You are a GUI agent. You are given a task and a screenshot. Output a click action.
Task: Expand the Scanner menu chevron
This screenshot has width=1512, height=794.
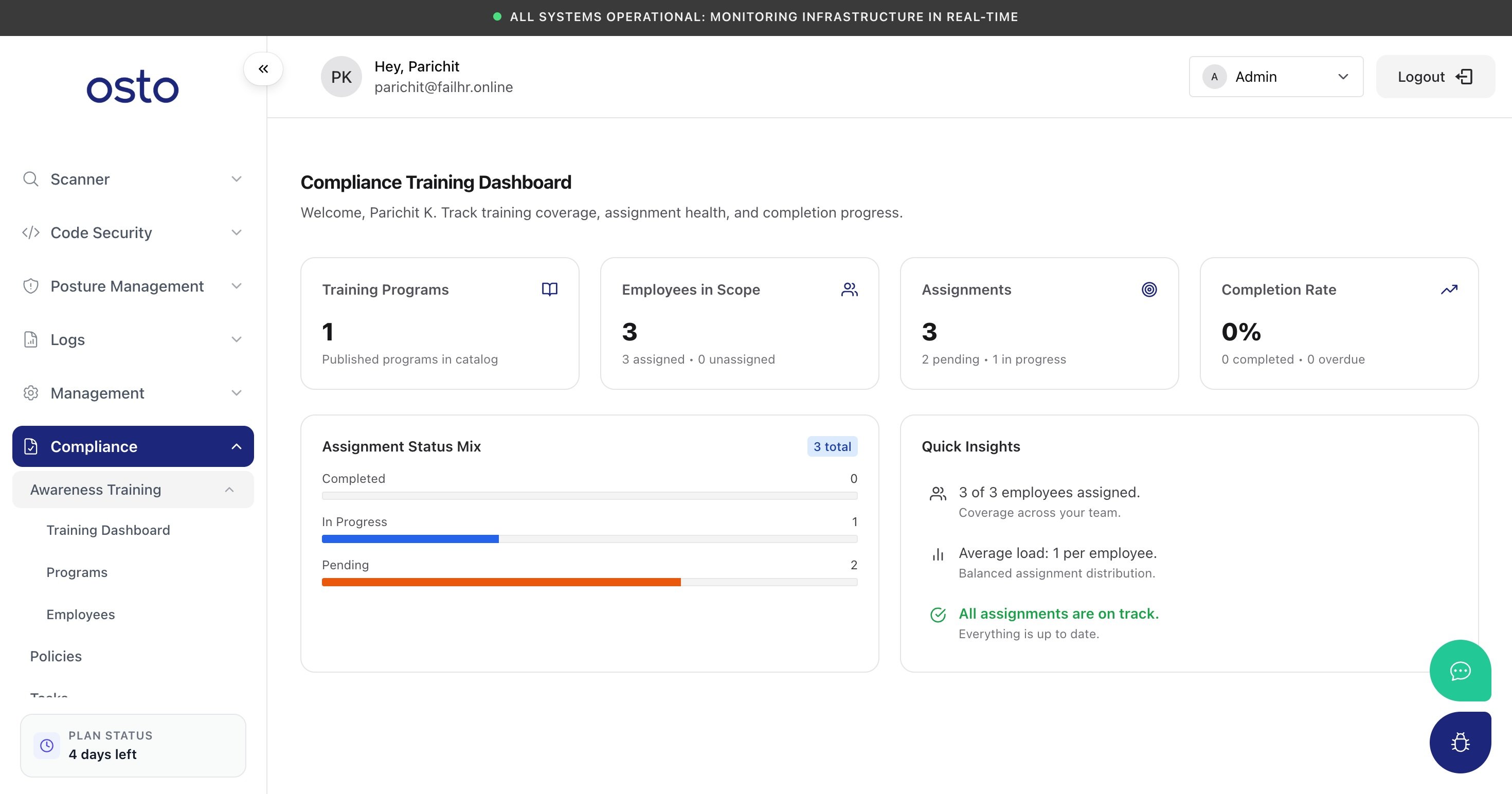point(237,179)
